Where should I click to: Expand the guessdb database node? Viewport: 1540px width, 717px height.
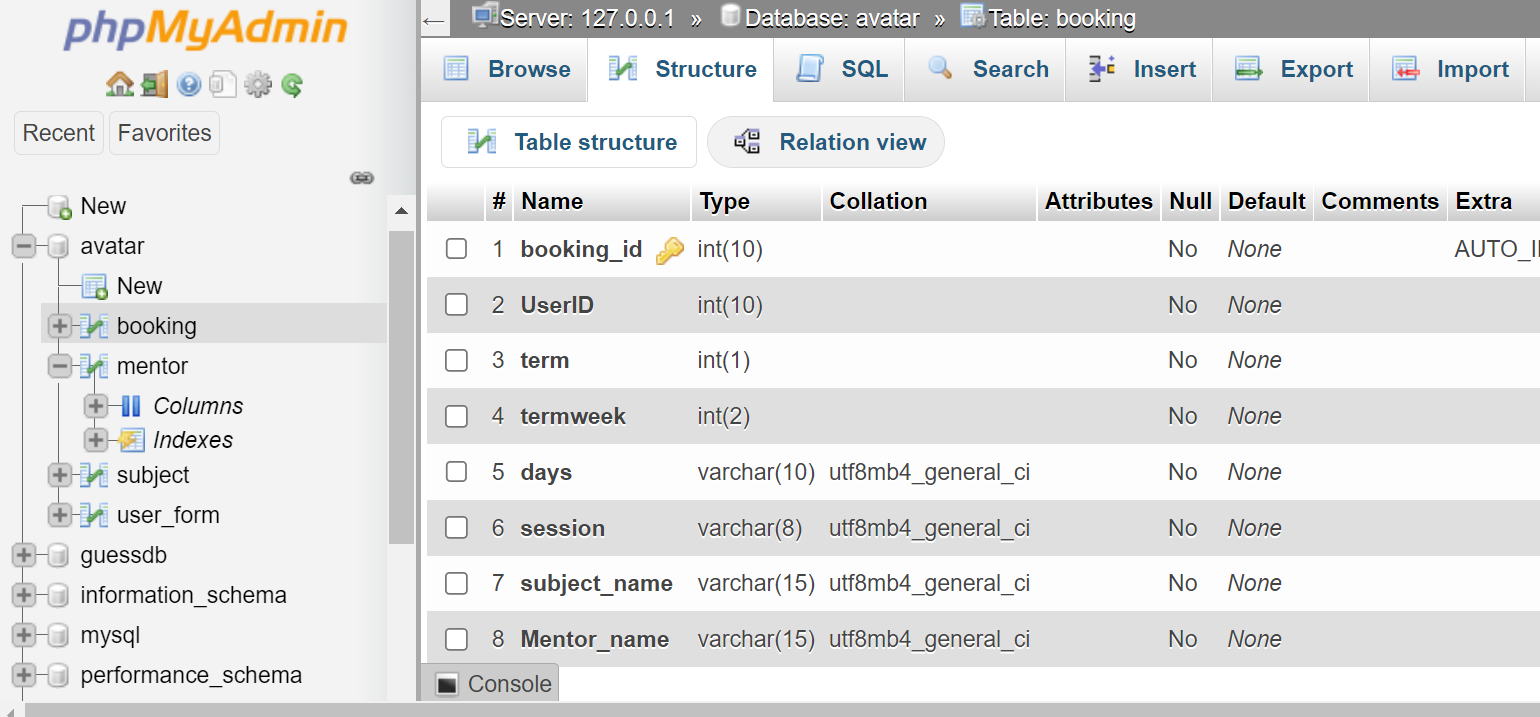coord(25,555)
